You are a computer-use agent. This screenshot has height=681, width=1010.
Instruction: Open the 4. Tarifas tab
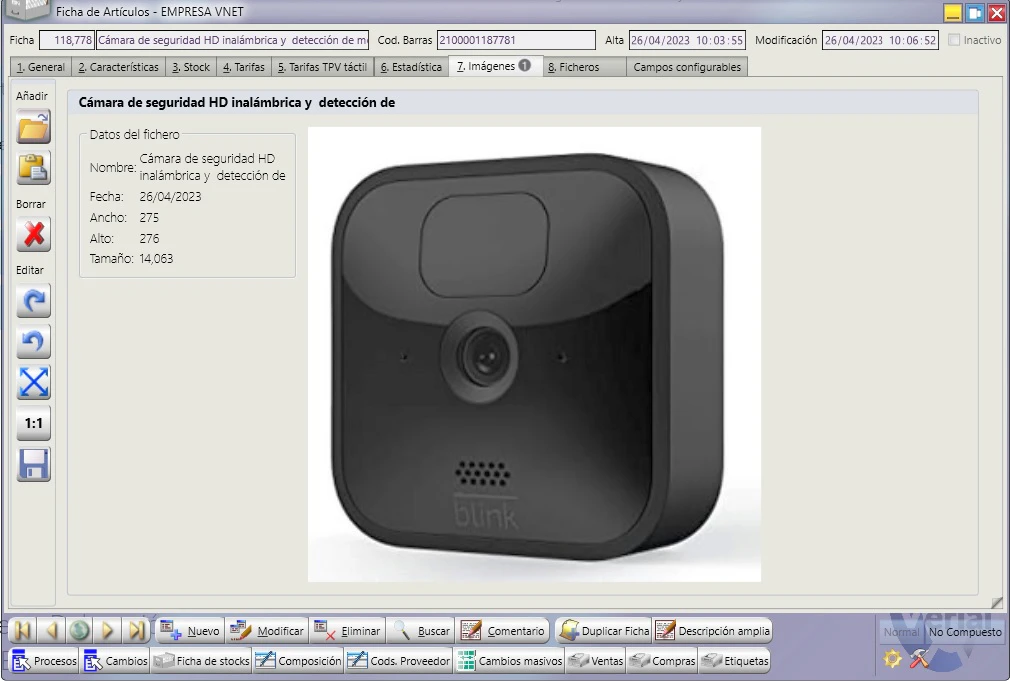tap(243, 67)
